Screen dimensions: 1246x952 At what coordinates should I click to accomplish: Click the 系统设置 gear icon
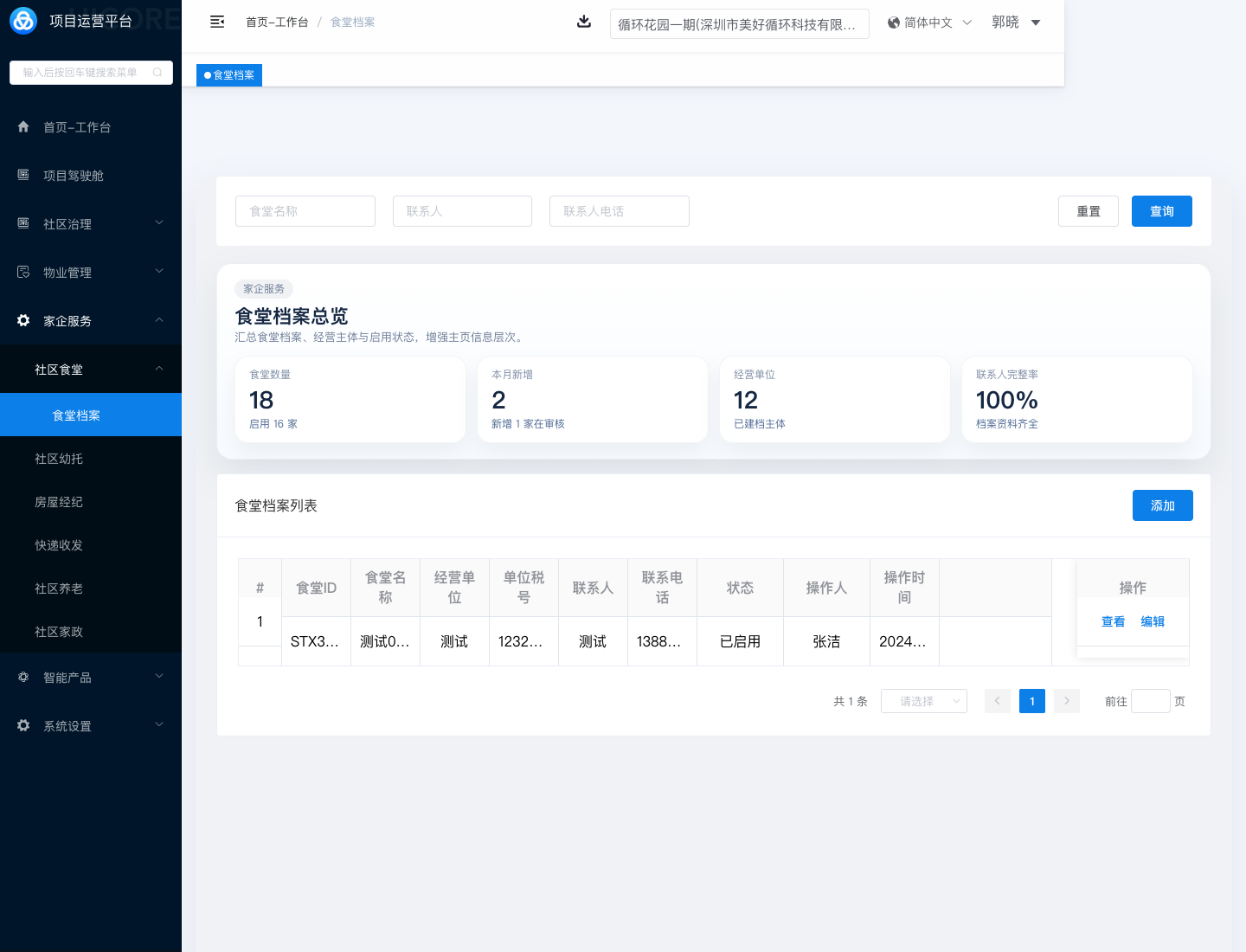point(23,725)
